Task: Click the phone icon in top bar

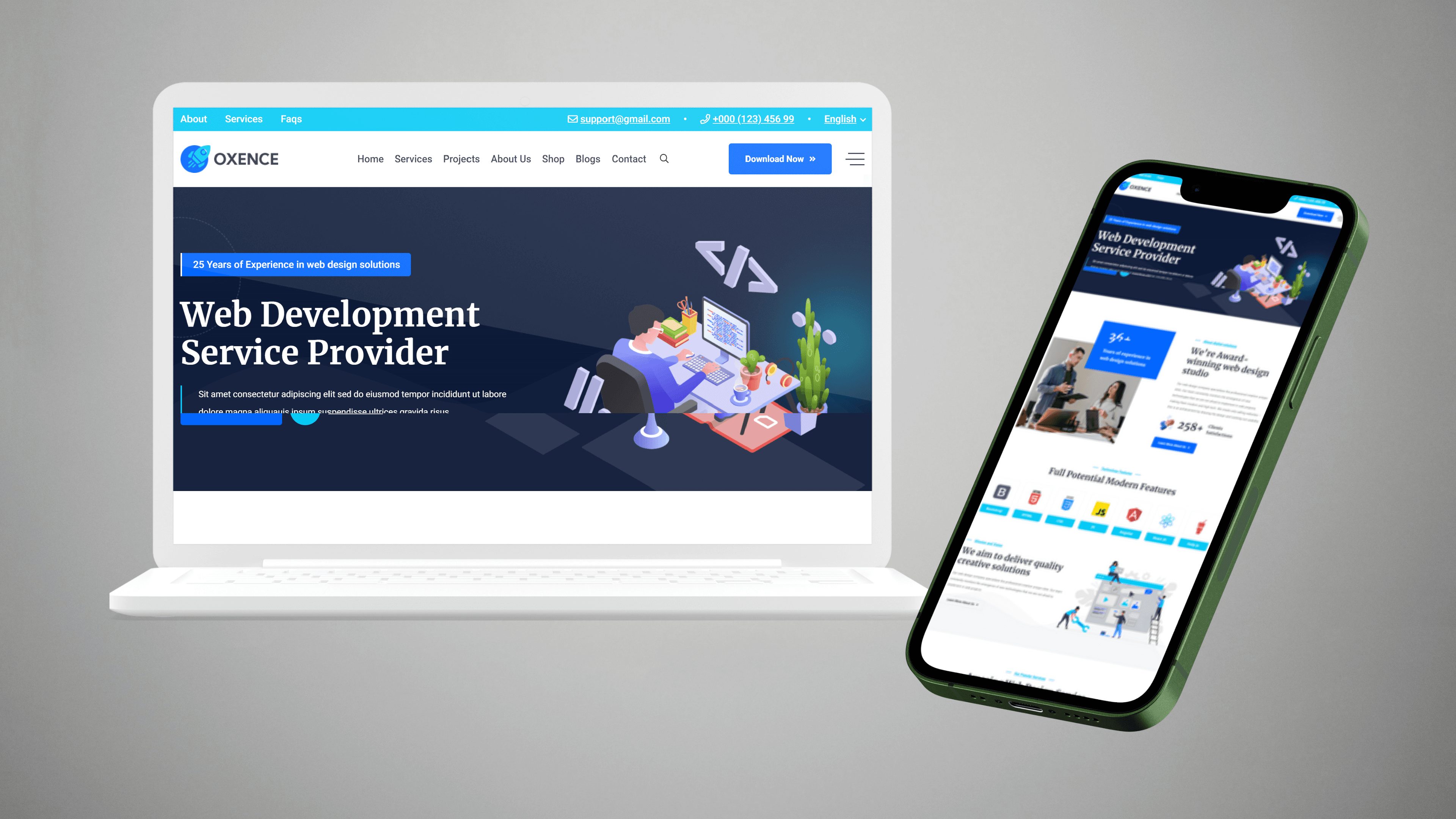Action: (x=703, y=119)
